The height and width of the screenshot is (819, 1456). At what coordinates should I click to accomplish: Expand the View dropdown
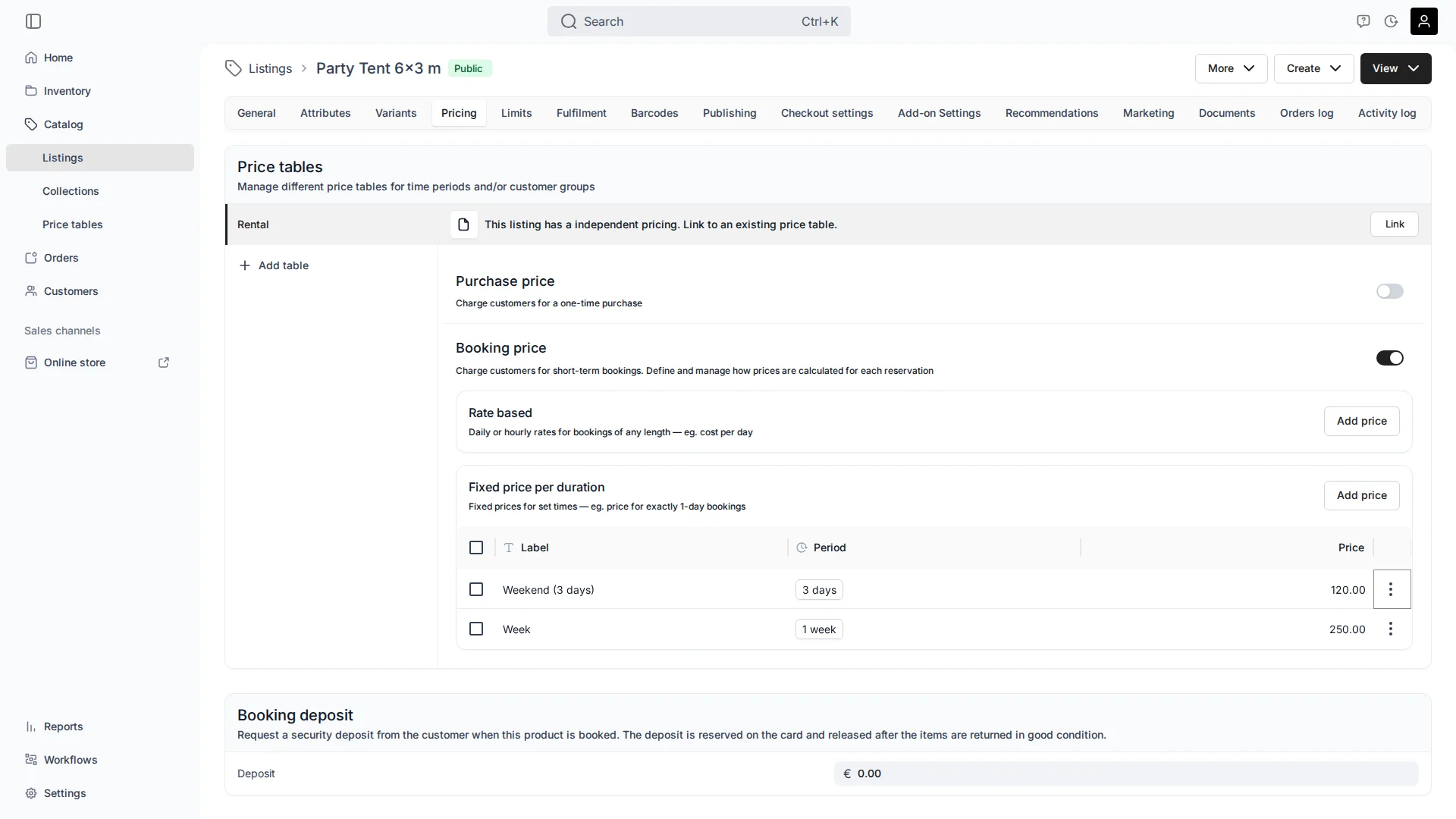[x=1395, y=68]
